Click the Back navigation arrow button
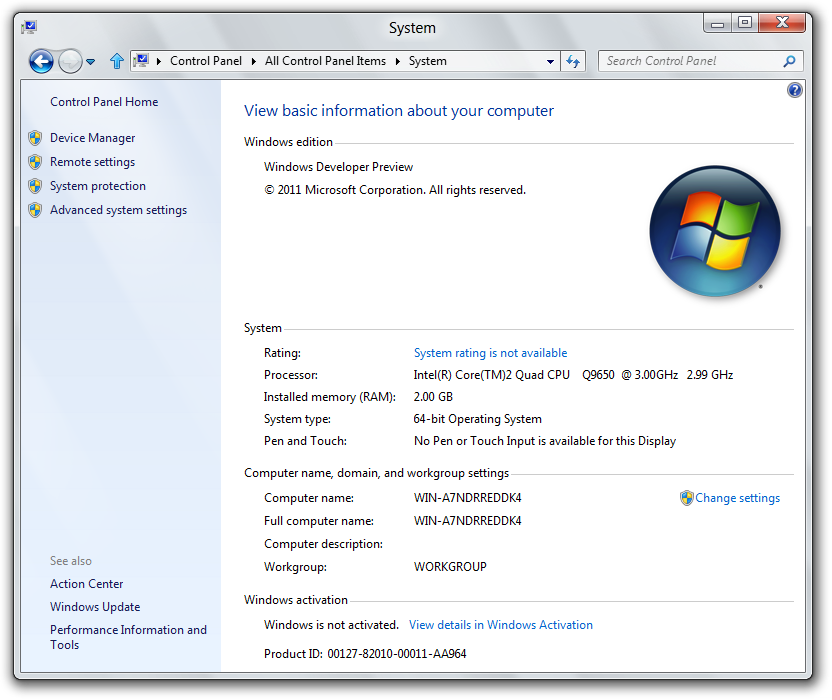This screenshot has width=832, height=700. (41, 62)
